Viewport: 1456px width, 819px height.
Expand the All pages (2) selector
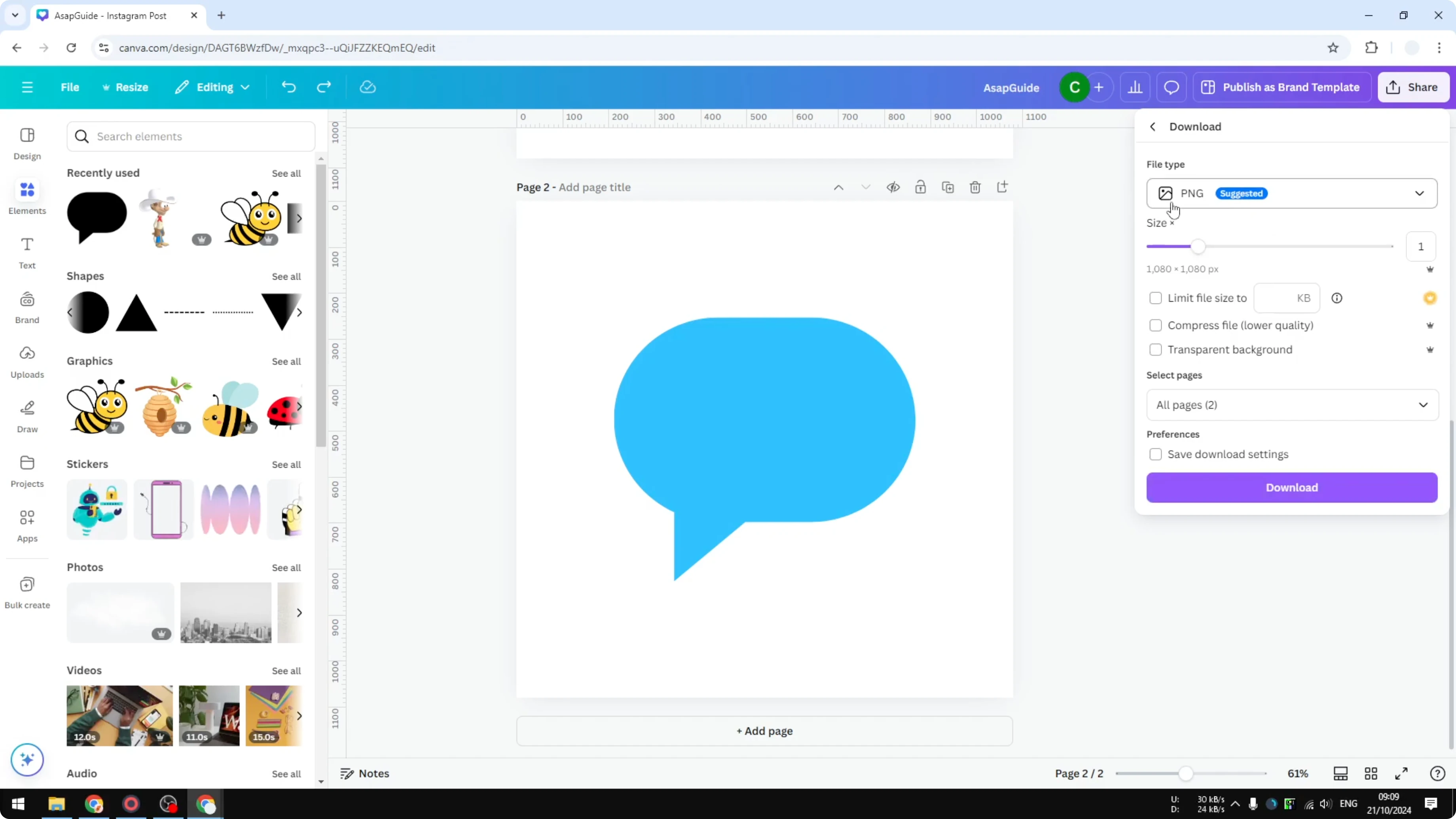click(1291, 405)
